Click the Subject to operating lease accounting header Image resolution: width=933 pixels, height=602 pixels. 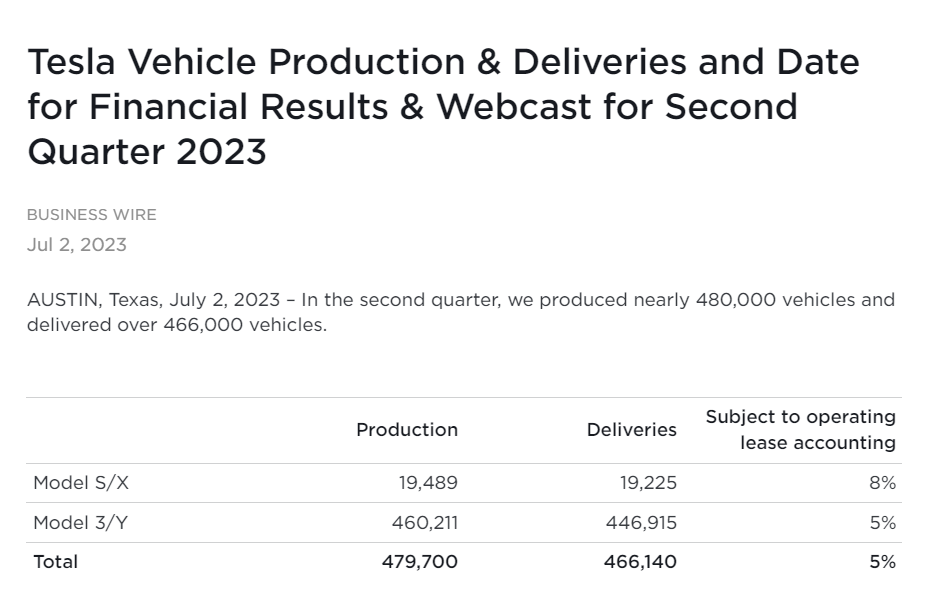coord(800,430)
